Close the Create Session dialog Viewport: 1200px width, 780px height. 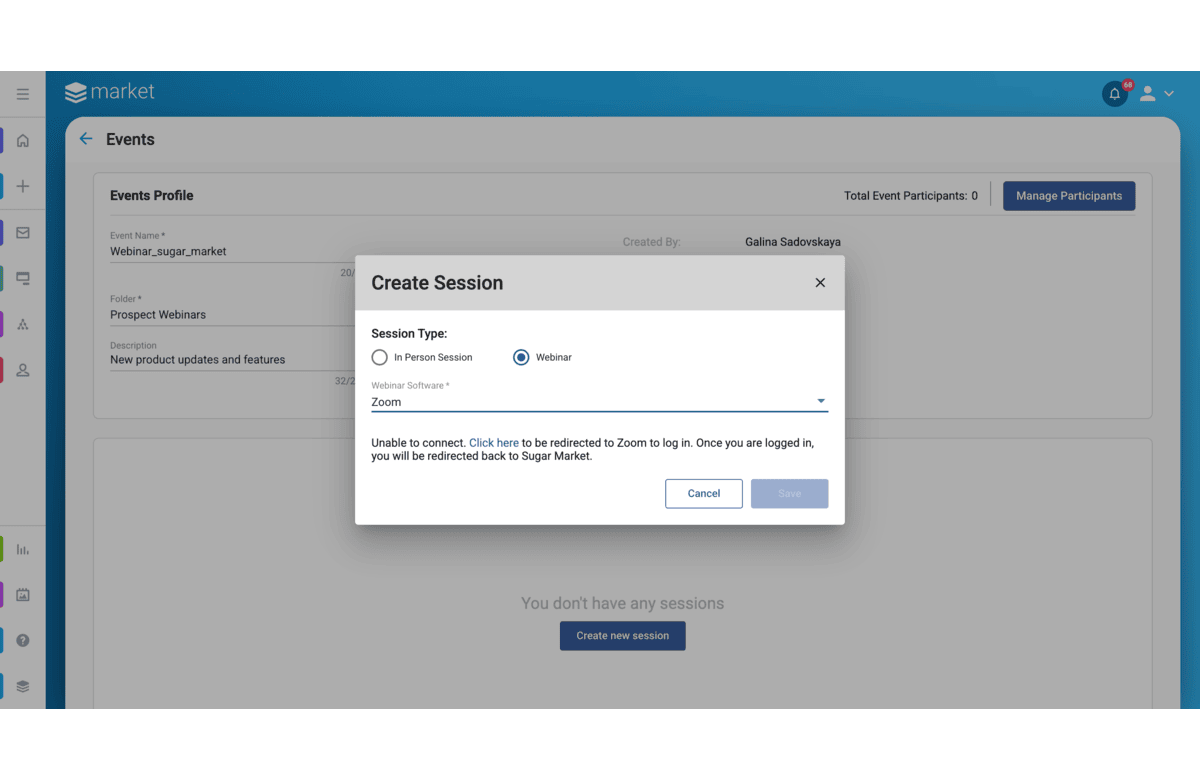tap(820, 283)
